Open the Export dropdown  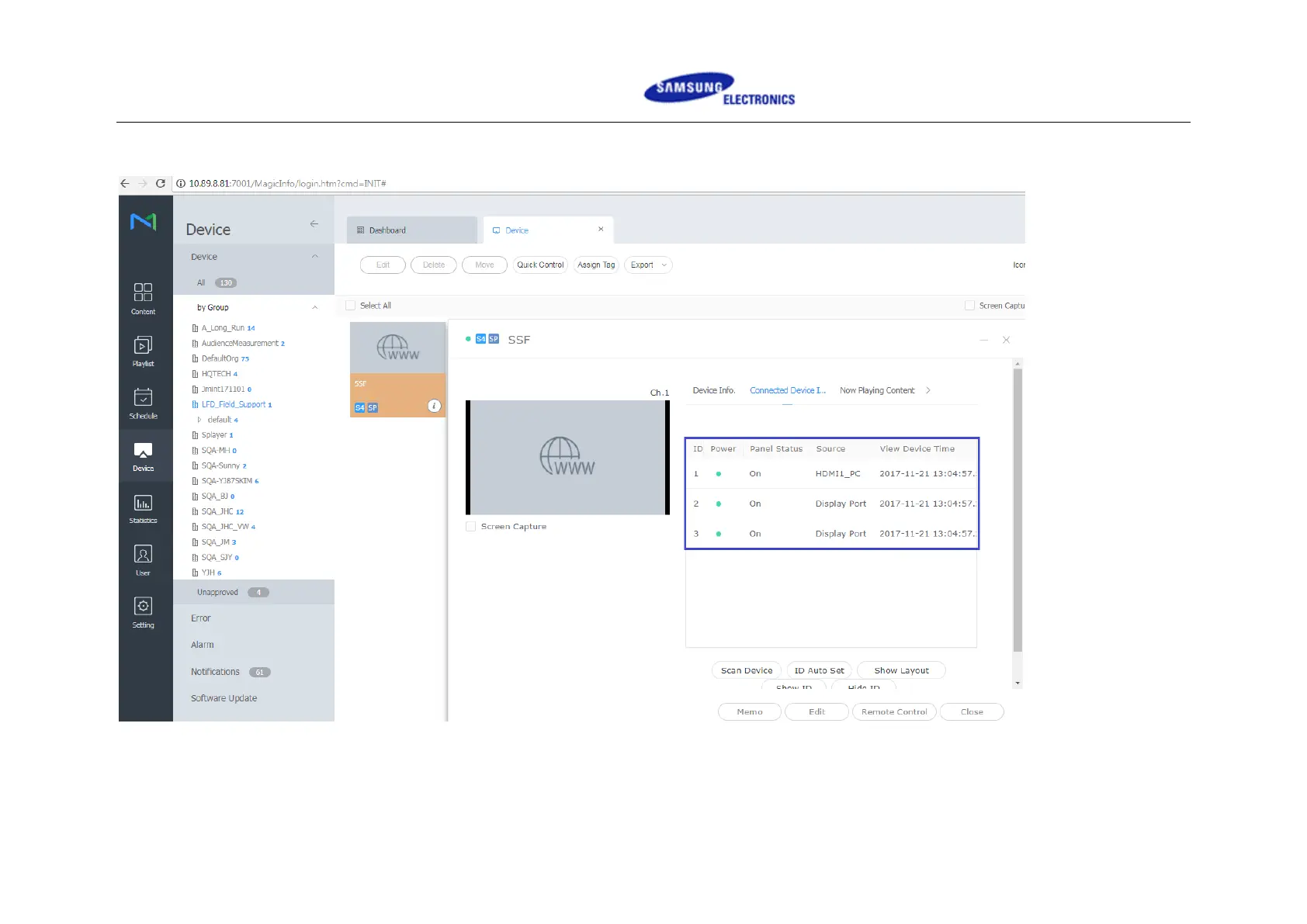648,265
